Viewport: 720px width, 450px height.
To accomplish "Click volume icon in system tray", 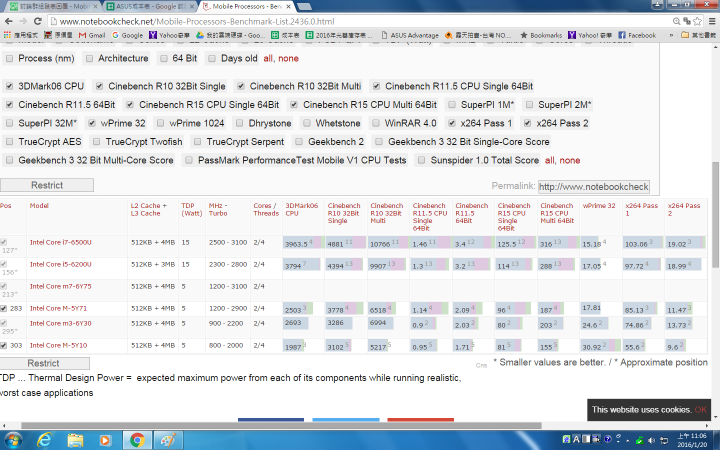I will pos(652,440).
